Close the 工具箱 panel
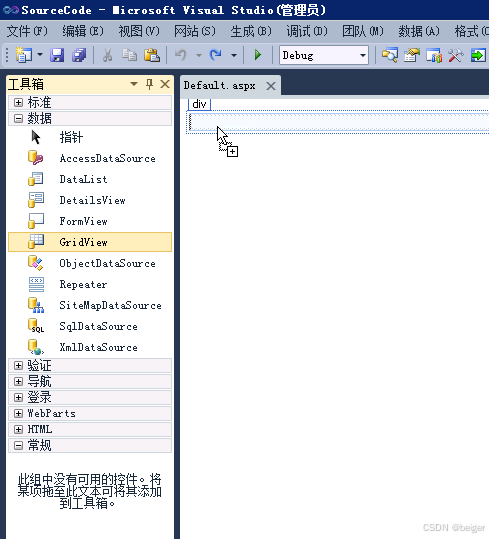 (165, 84)
